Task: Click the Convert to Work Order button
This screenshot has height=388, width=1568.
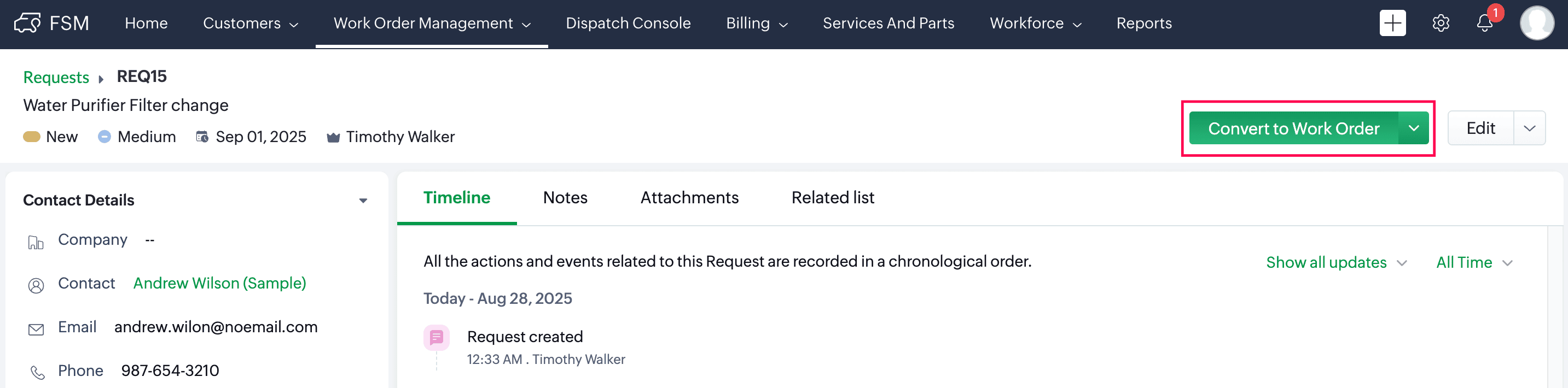Action: (1293, 128)
